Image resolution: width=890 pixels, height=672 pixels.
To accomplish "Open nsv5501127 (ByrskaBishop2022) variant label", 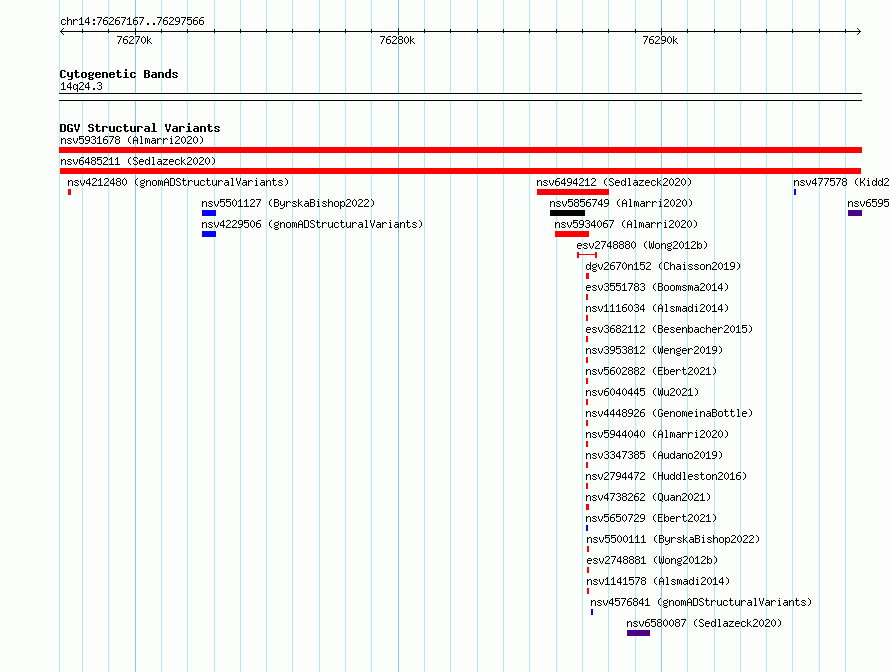I will [x=288, y=203].
